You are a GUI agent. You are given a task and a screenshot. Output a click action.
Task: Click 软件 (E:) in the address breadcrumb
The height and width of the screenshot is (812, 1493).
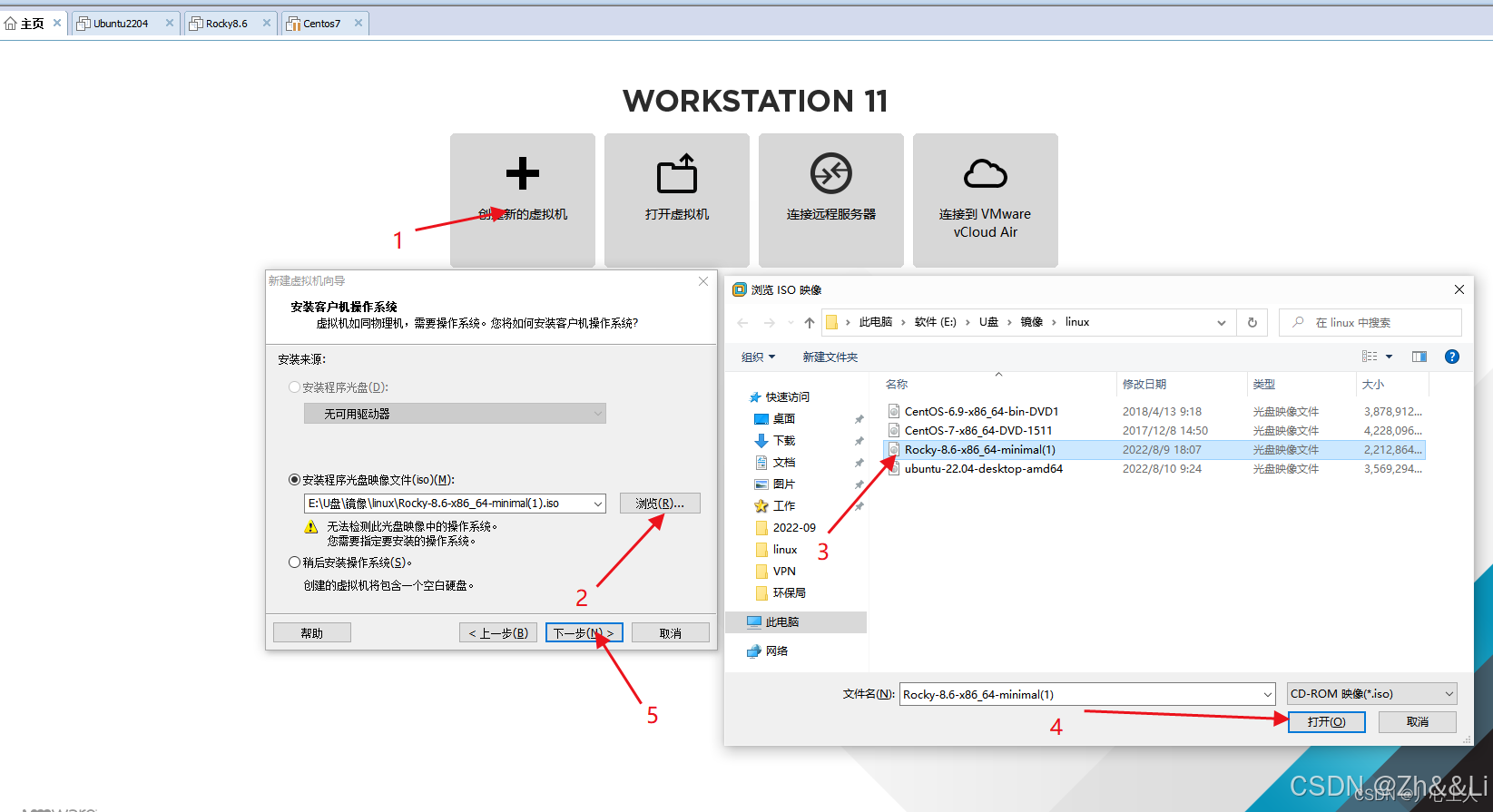(x=936, y=322)
